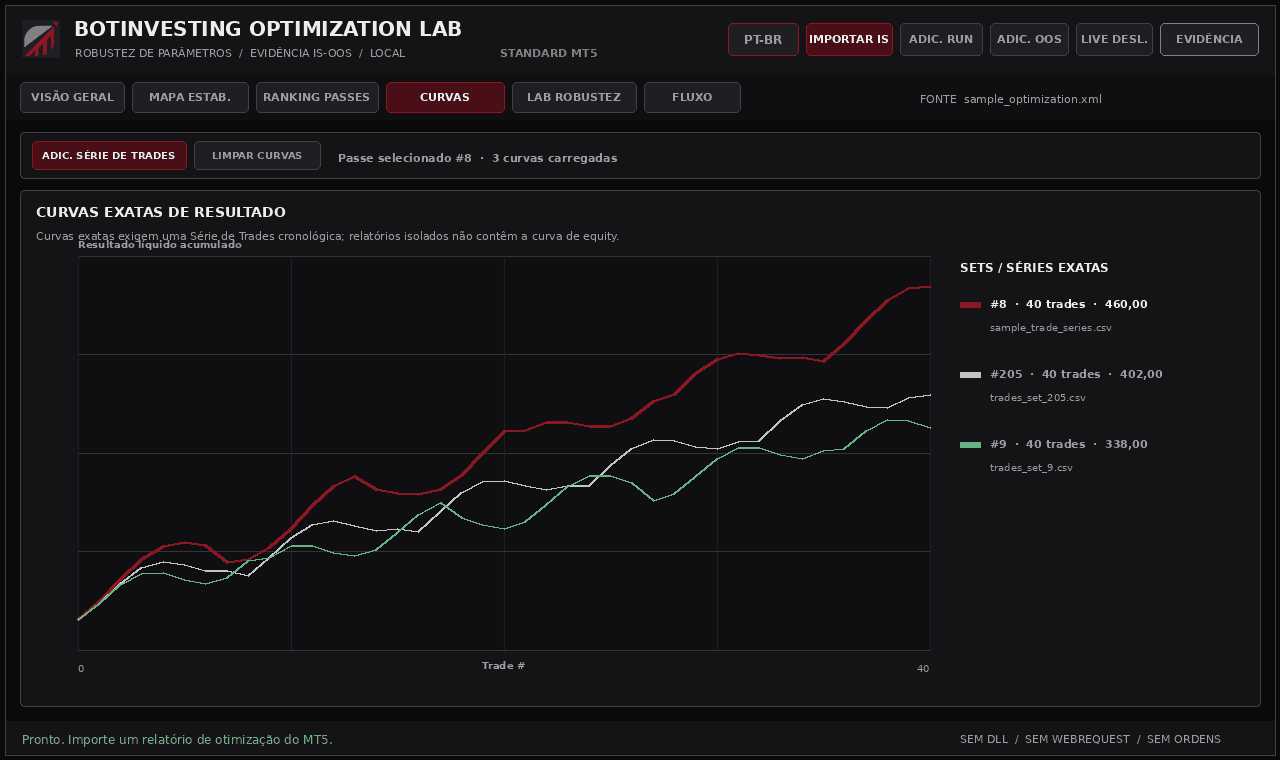Select legend entry #205 · 40 trades · 402,00
The image size is (1280, 760).
(1076, 375)
